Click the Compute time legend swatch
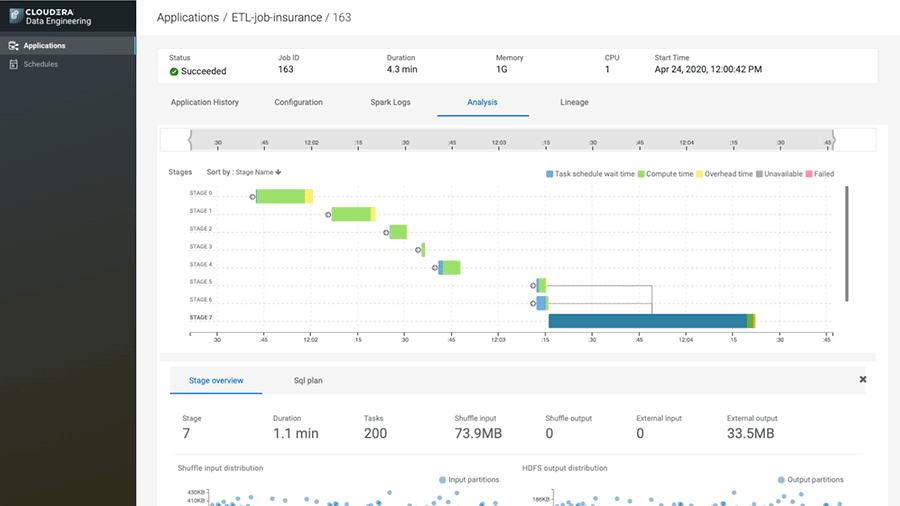The image size is (900, 506). 641,174
